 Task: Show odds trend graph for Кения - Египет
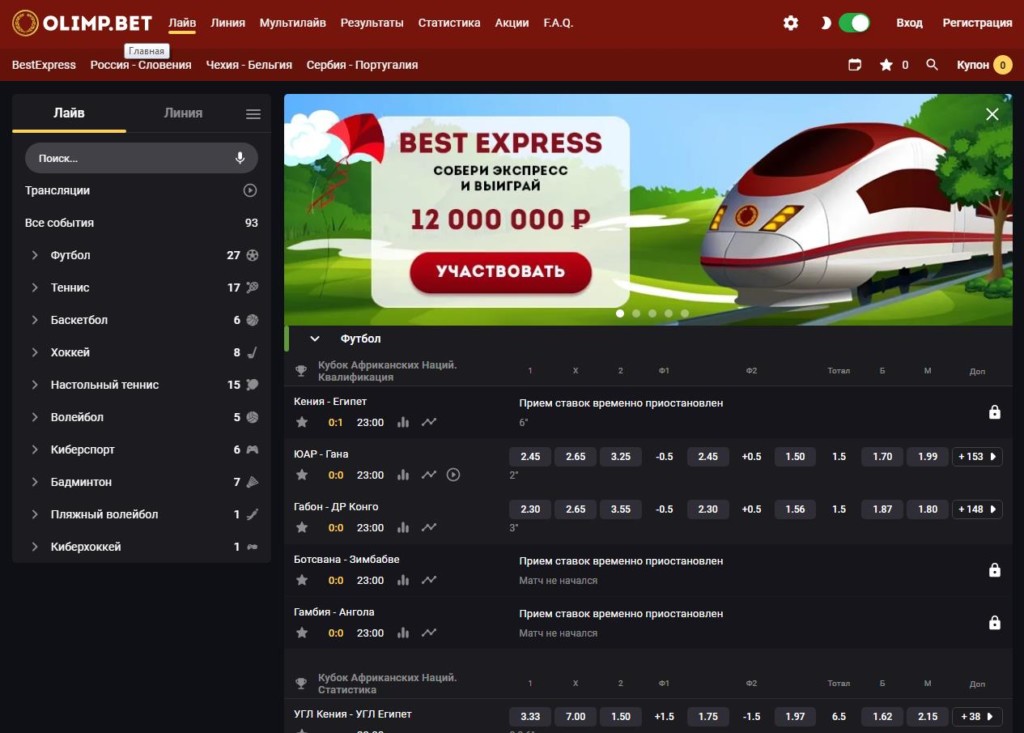pos(428,422)
